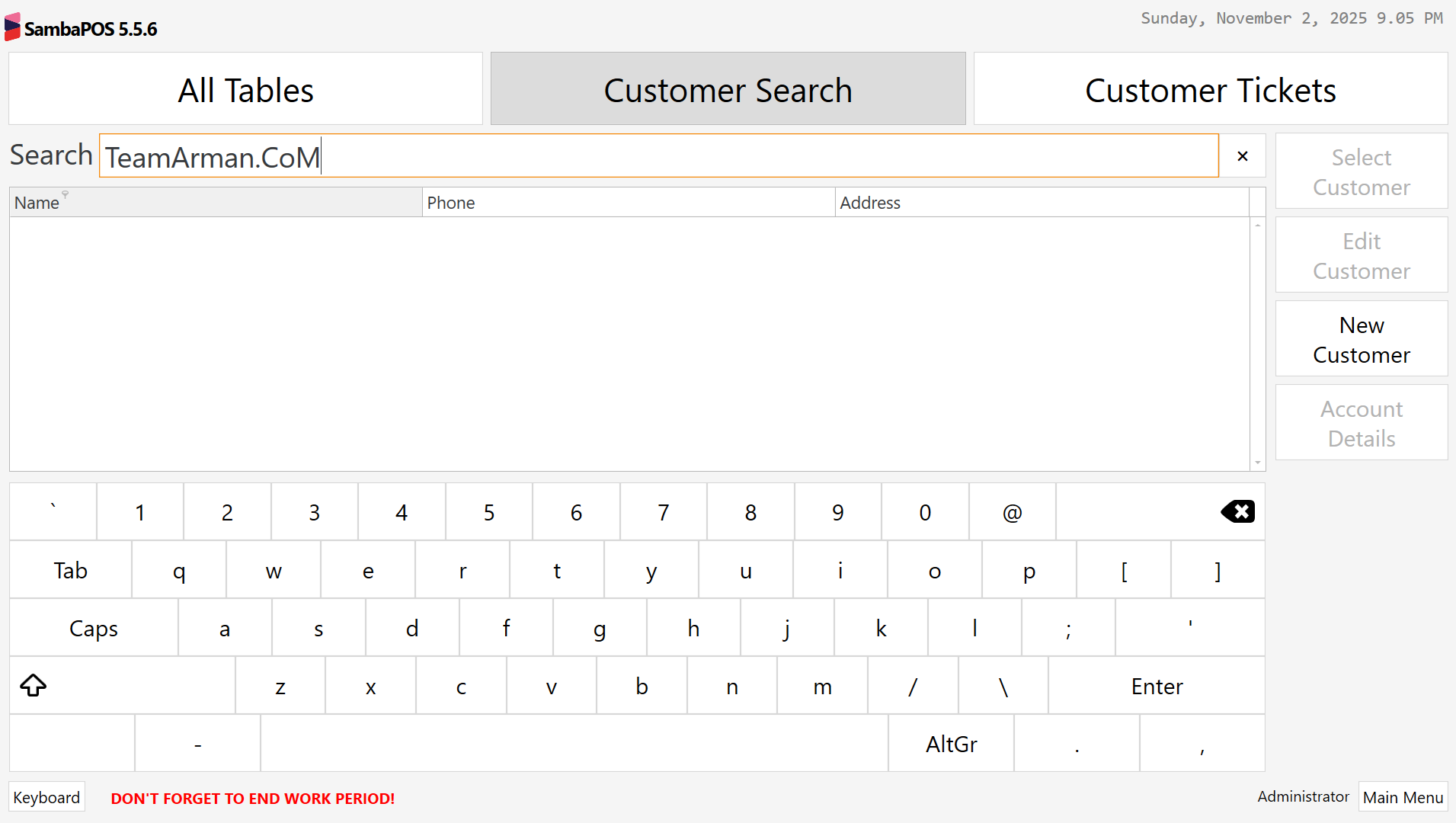Image resolution: width=1456 pixels, height=823 pixels.
Task: Sort by the Name column header
Action: [216, 203]
